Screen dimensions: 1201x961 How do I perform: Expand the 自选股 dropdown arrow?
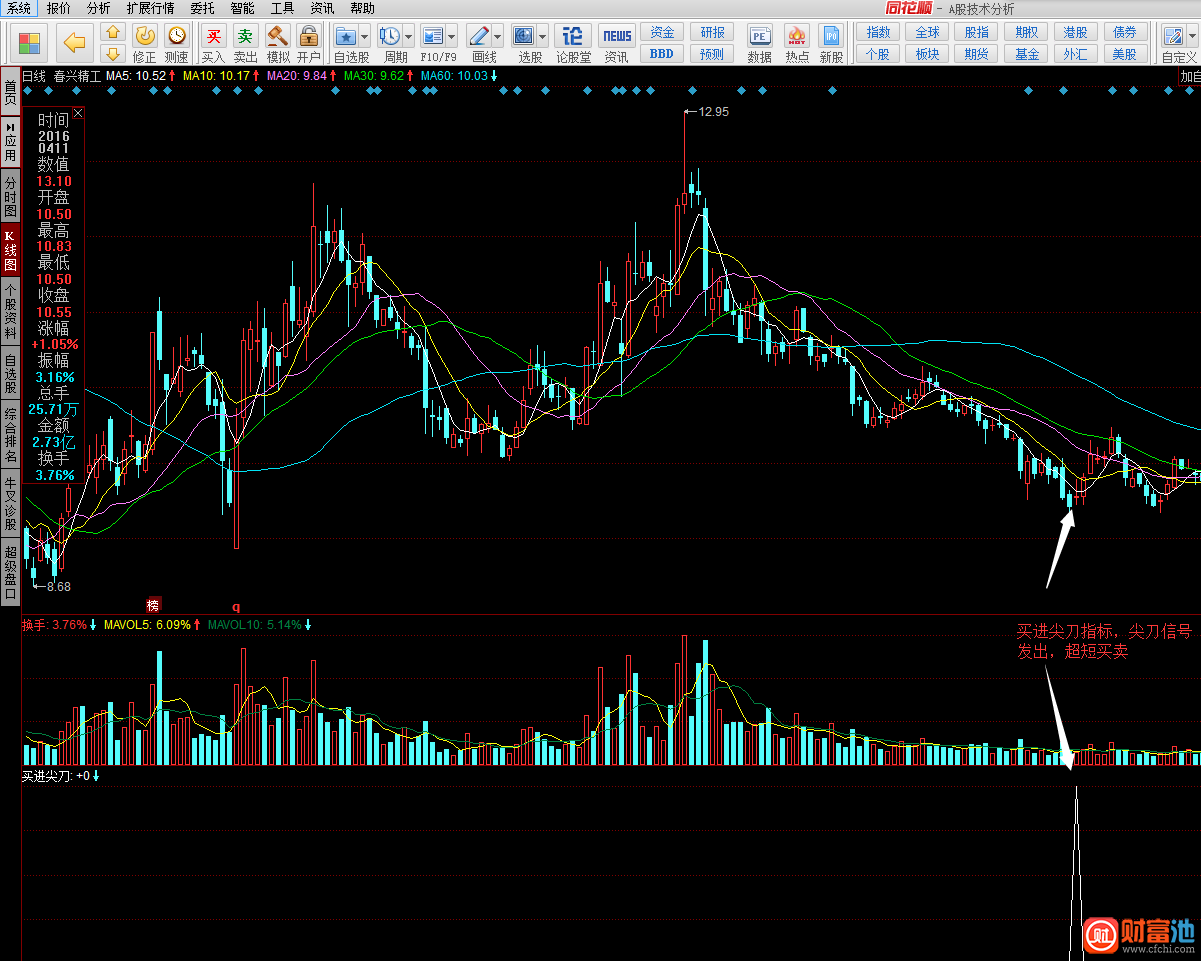[x=364, y=36]
